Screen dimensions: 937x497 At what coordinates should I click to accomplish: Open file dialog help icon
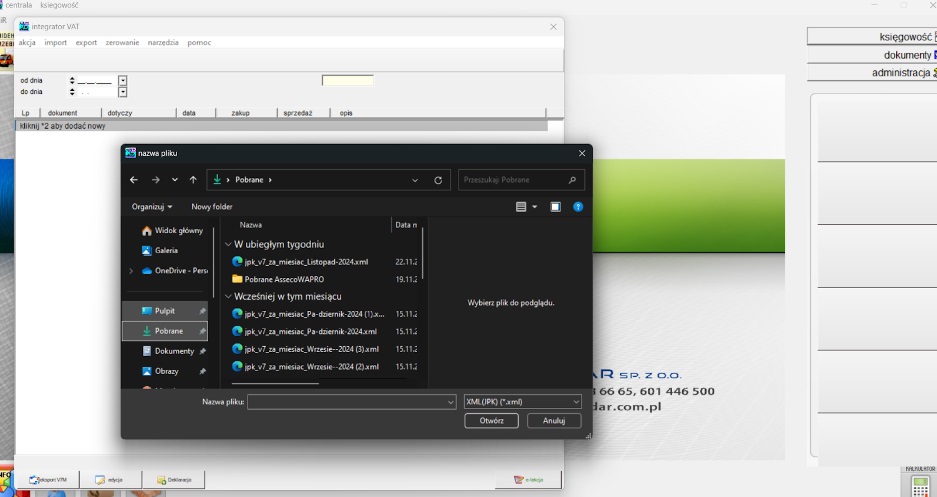(578, 207)
